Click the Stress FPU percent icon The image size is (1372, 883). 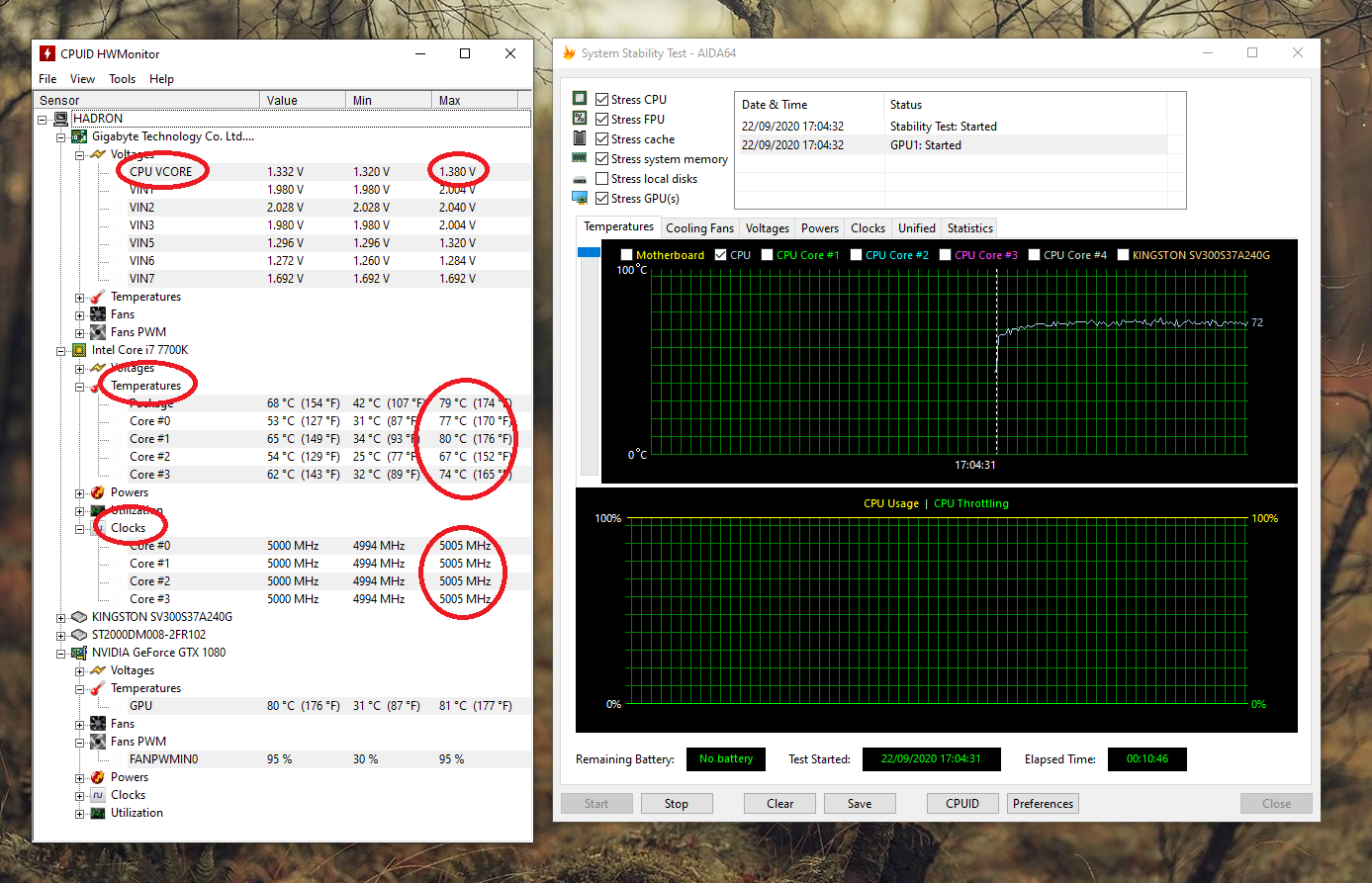(580, 119)
